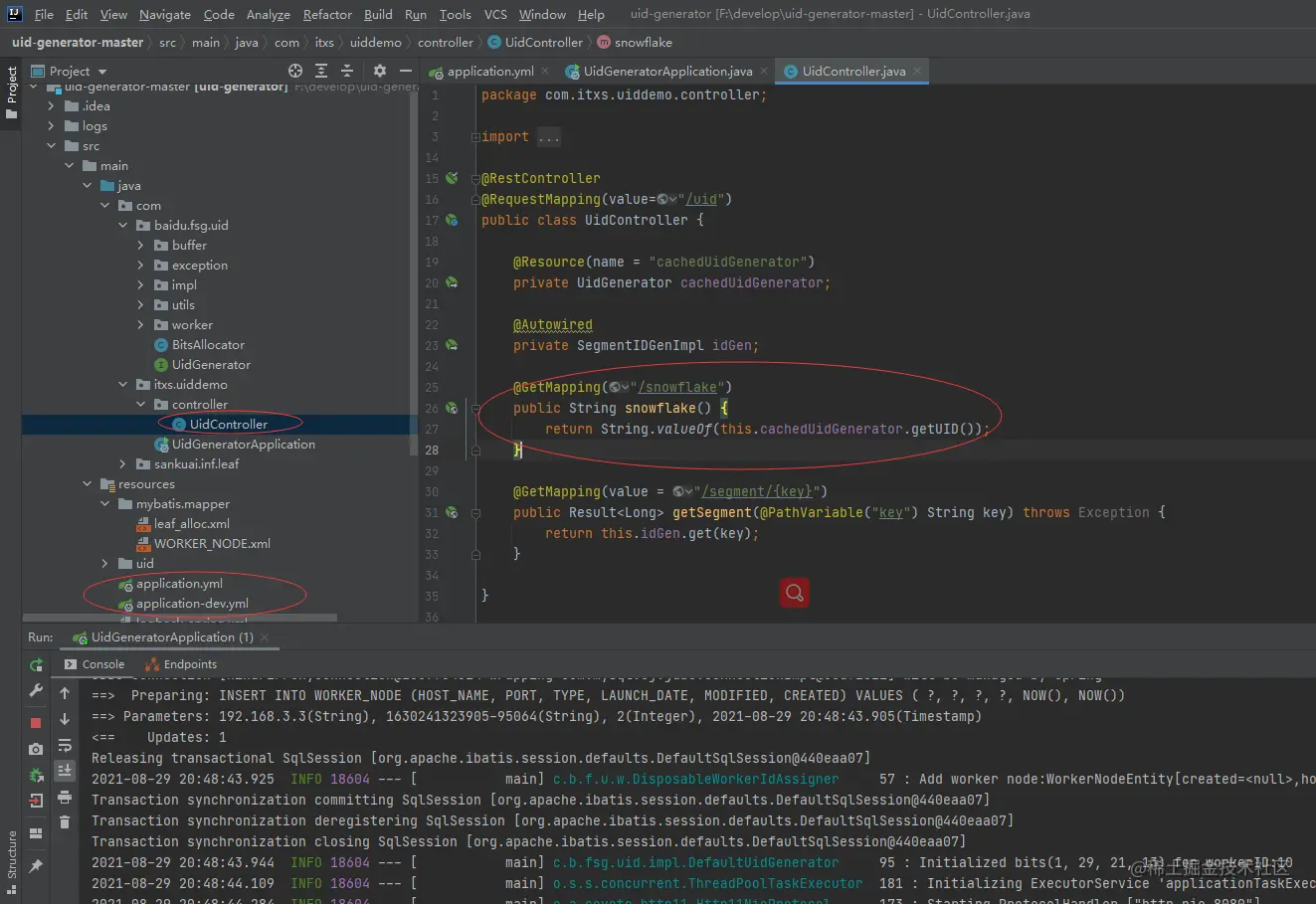Stop the running application
Viewport: 1316px width, 904px height.
[x=36, y=723]
